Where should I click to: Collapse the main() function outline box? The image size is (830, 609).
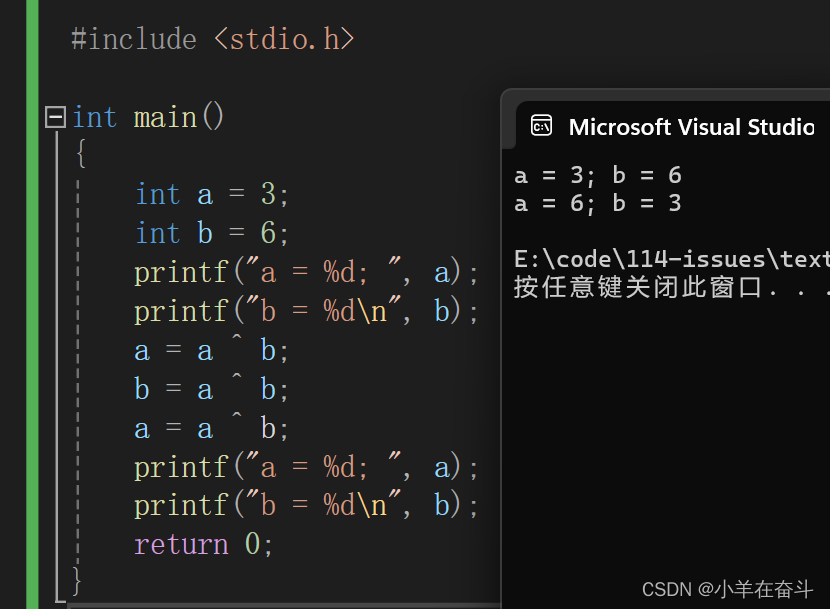tap(55, 117)
